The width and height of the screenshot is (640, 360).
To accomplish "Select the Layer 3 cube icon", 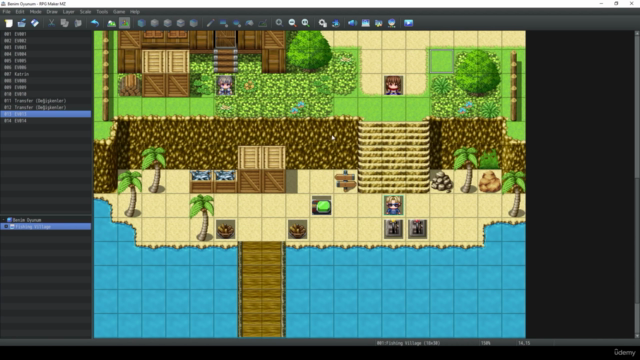I will (181, 23).
